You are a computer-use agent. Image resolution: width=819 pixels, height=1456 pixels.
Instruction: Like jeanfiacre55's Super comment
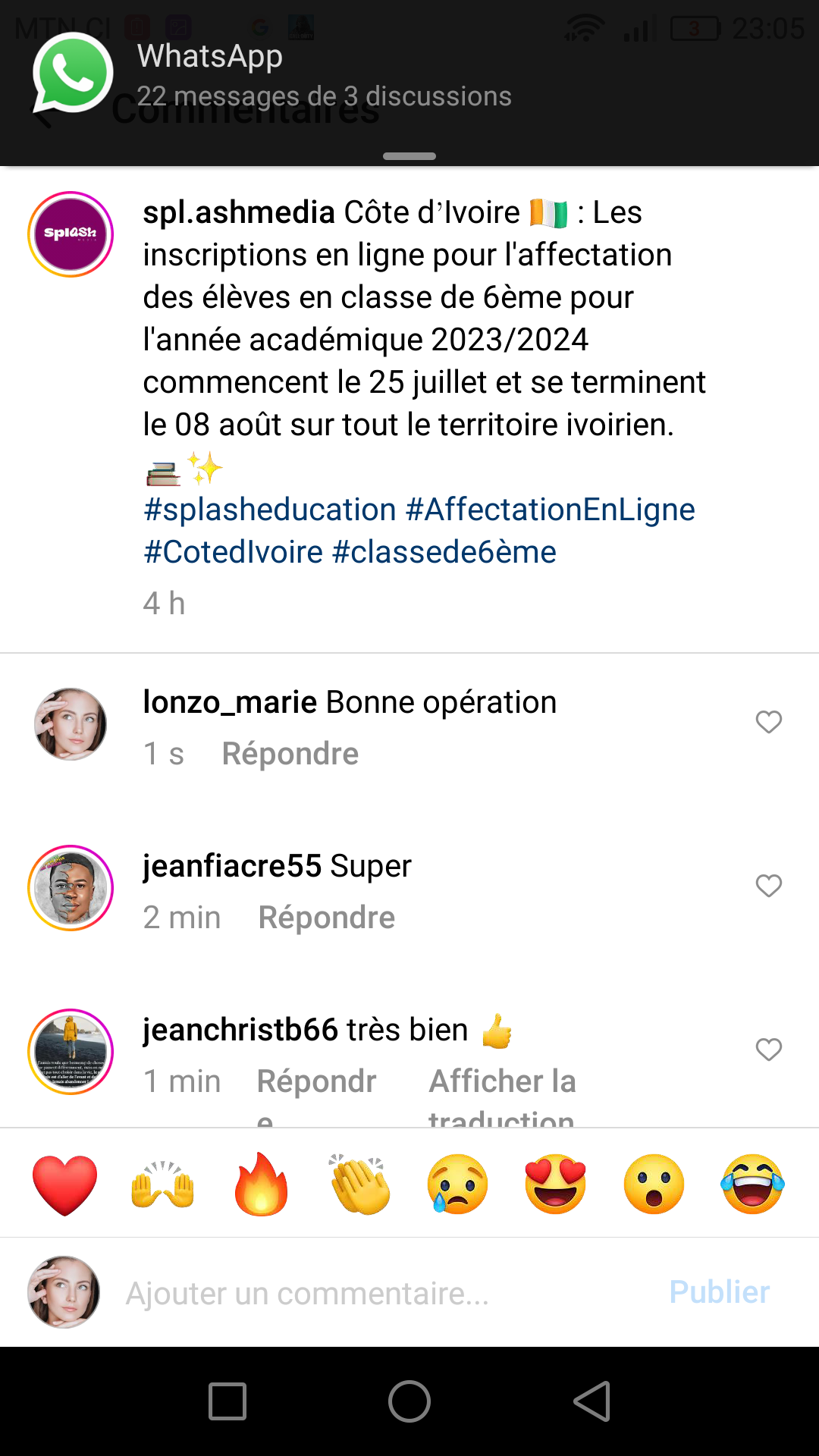coord(769,886)
